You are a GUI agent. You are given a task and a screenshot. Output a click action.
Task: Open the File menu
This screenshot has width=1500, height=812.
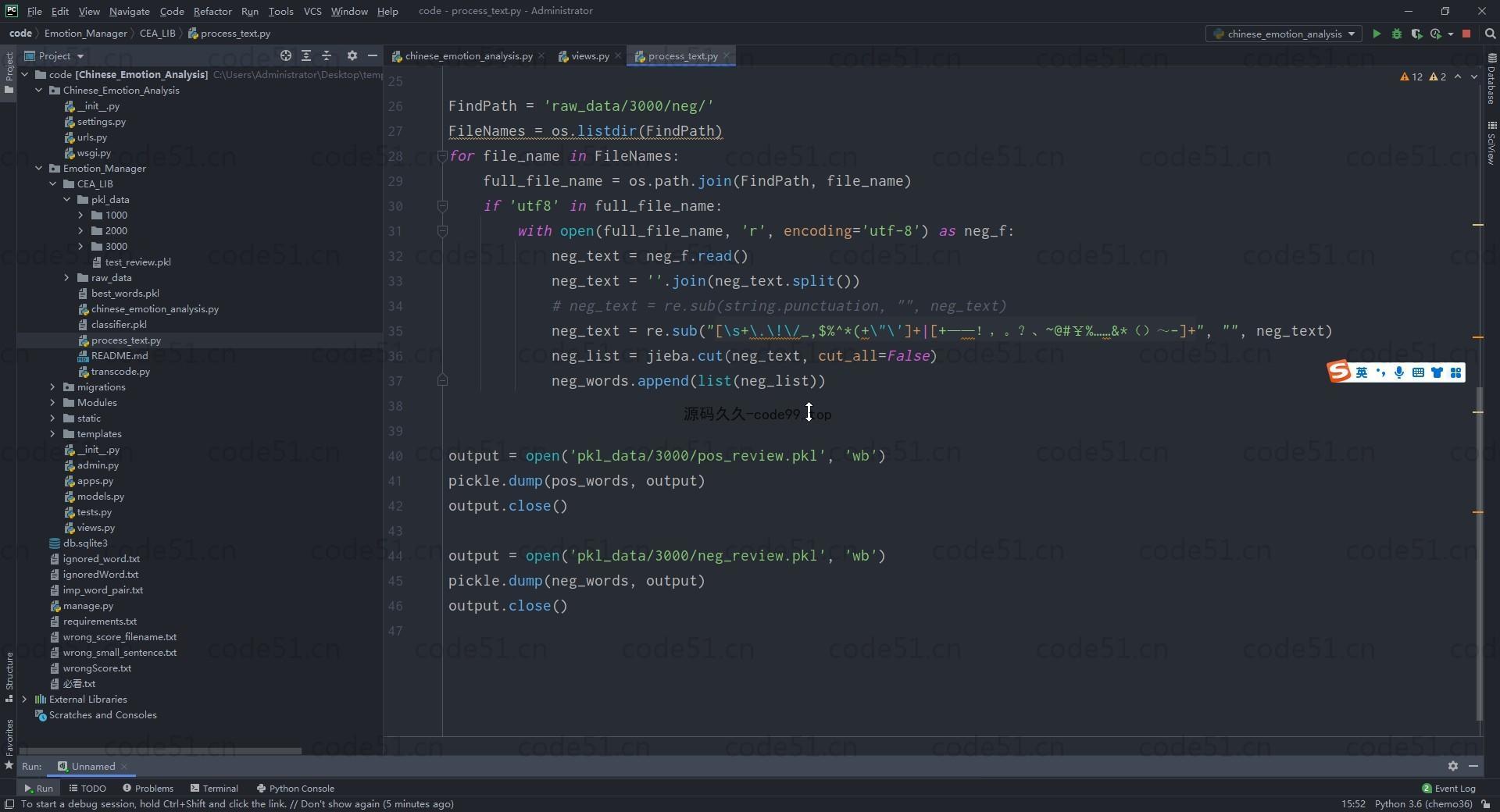(x=34, y=11)
